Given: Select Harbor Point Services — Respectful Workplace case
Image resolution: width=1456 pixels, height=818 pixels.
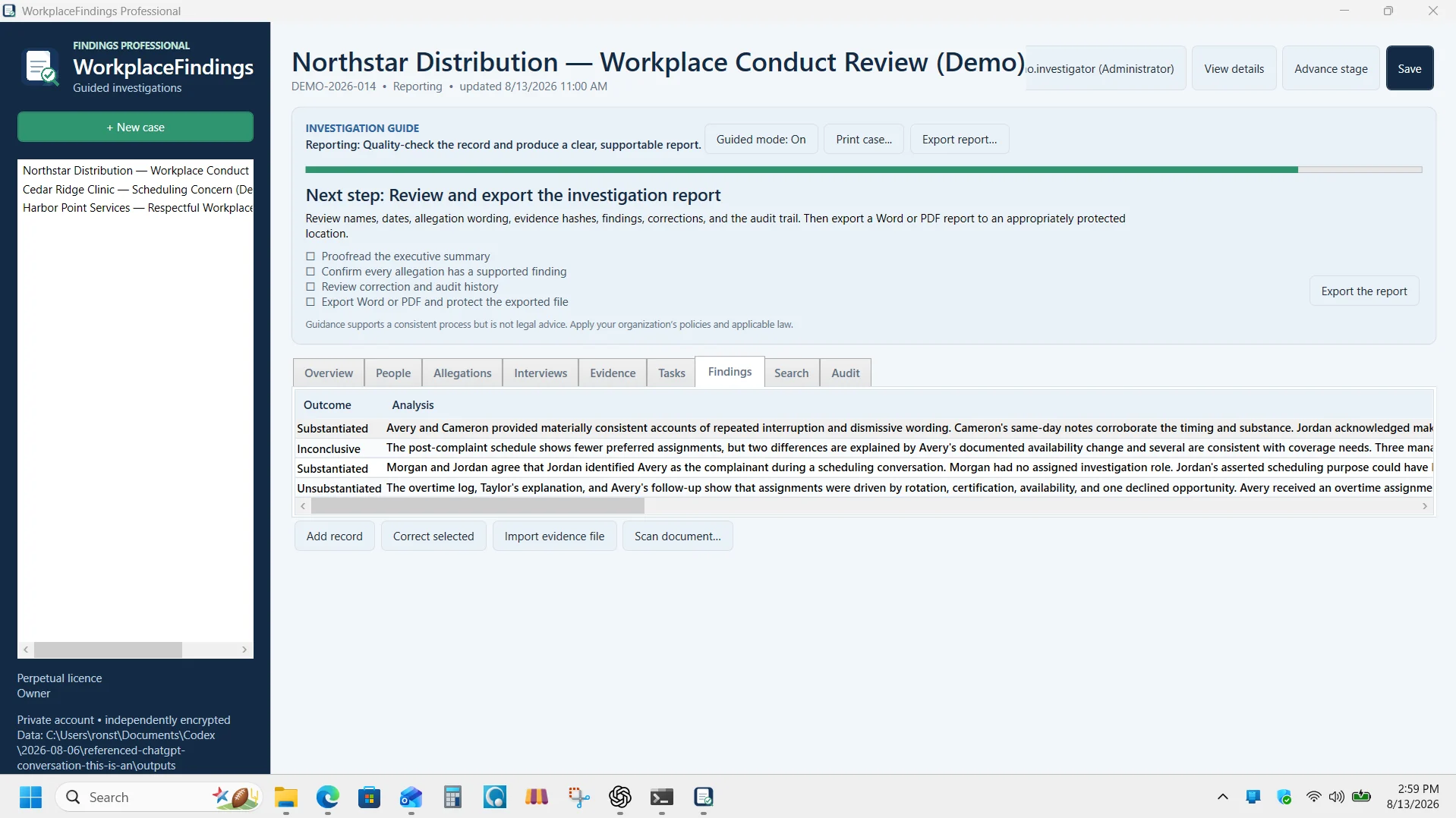Looking at the screenshot, I should [x=136, y=208].
